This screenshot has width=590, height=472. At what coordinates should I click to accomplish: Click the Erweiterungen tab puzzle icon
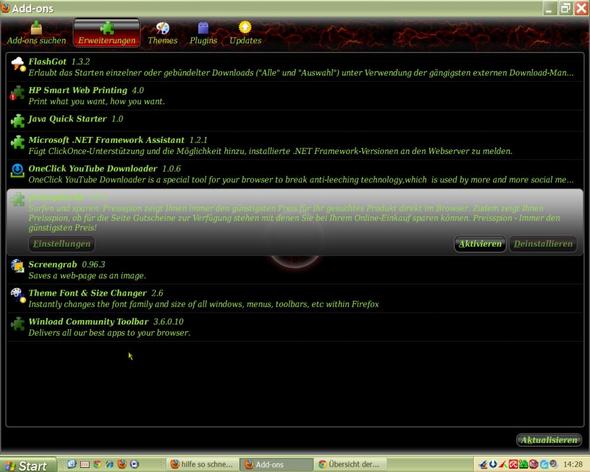pyautogui.click(x=107, y=27)
